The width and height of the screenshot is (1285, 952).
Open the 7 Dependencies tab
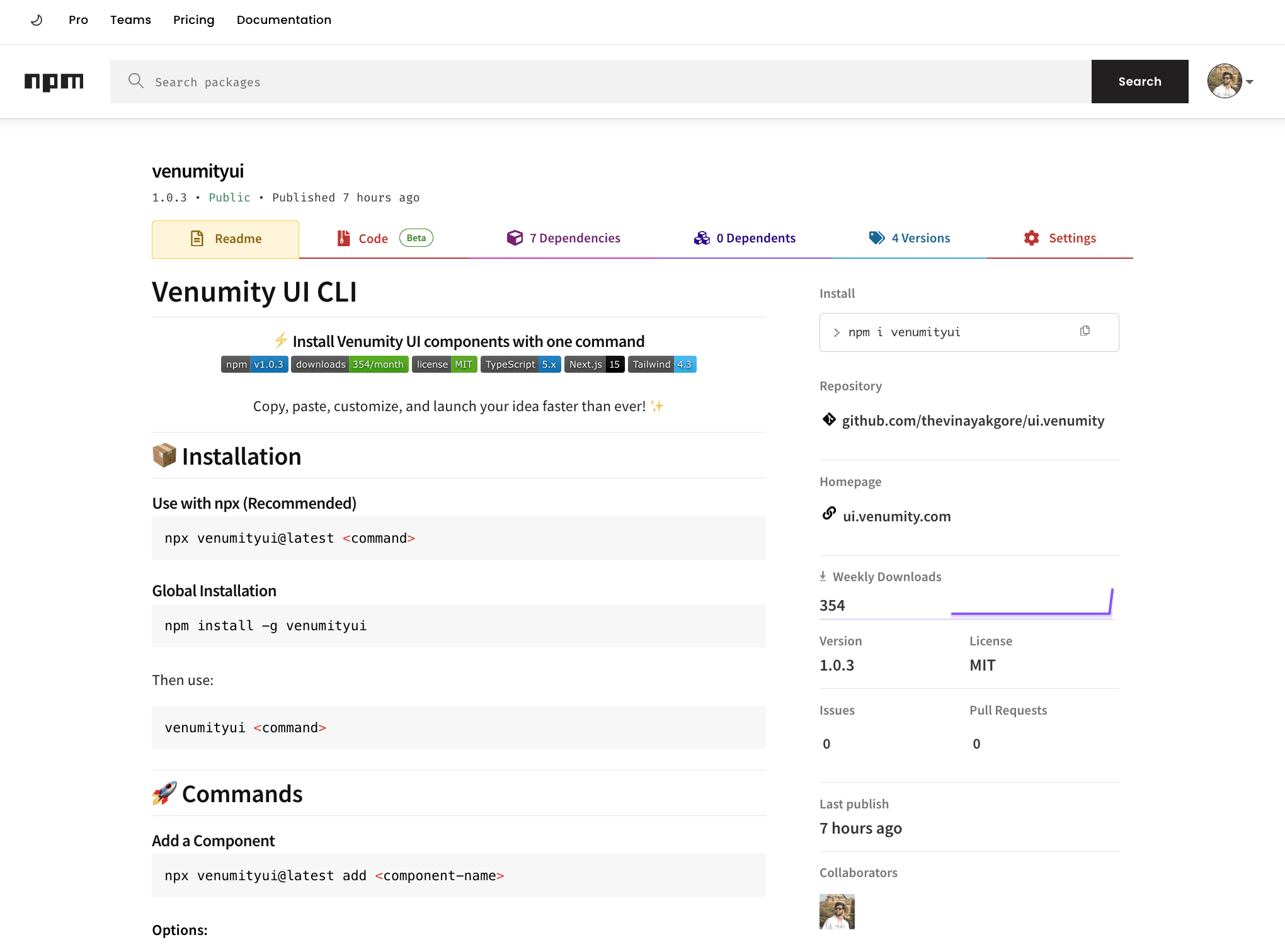click(x=564, y=239)
